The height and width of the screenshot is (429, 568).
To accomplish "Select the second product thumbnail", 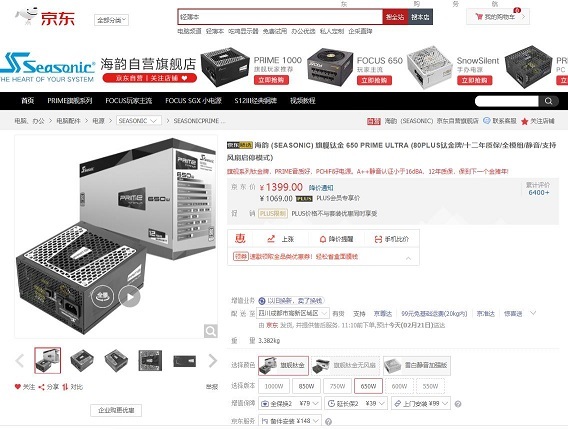I will [x=82, y=361].
